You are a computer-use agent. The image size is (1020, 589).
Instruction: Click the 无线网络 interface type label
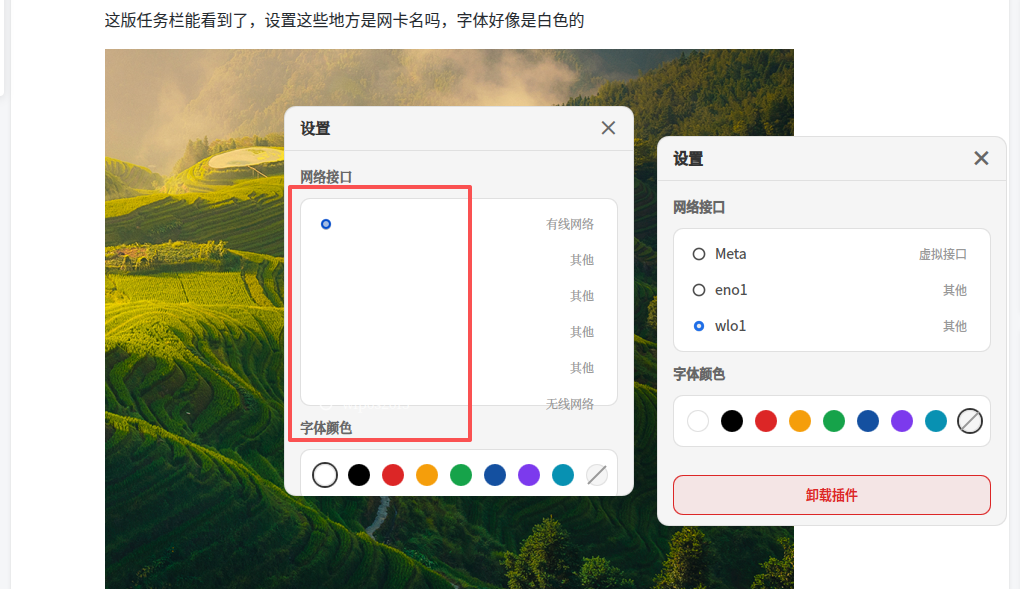570,404
